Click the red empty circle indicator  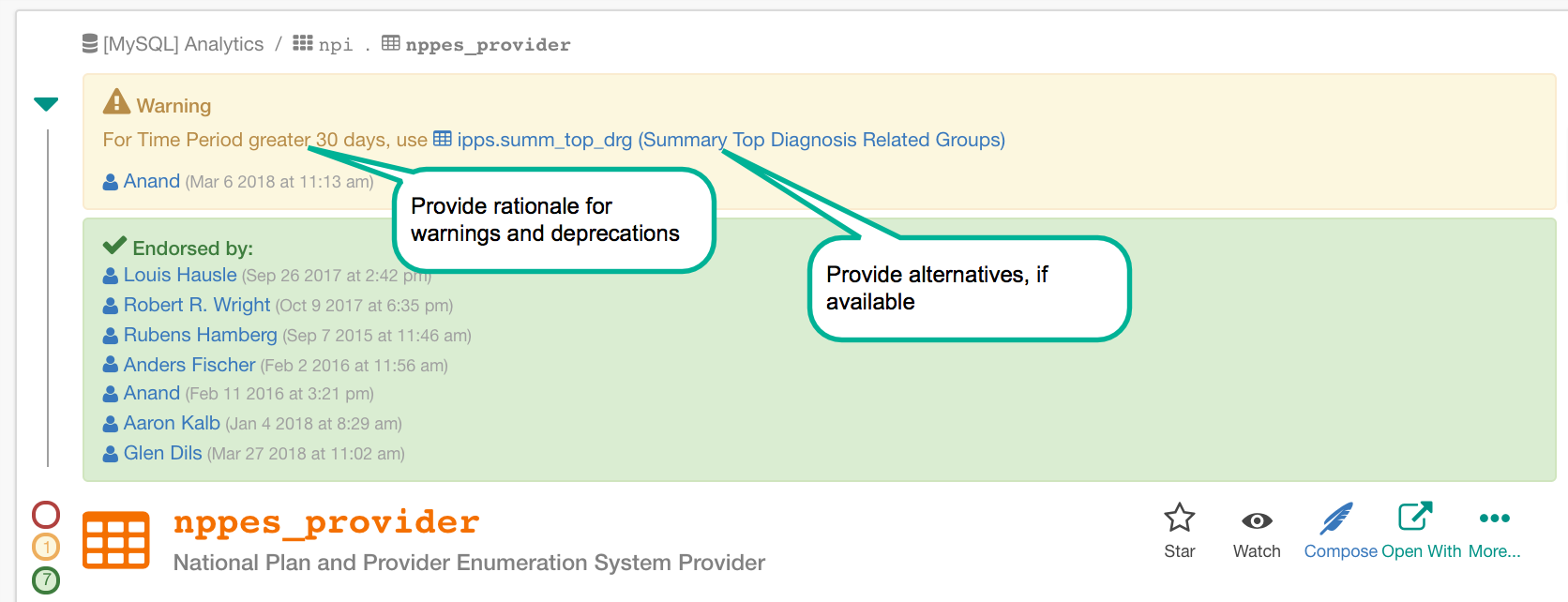[x=46, y=514]
